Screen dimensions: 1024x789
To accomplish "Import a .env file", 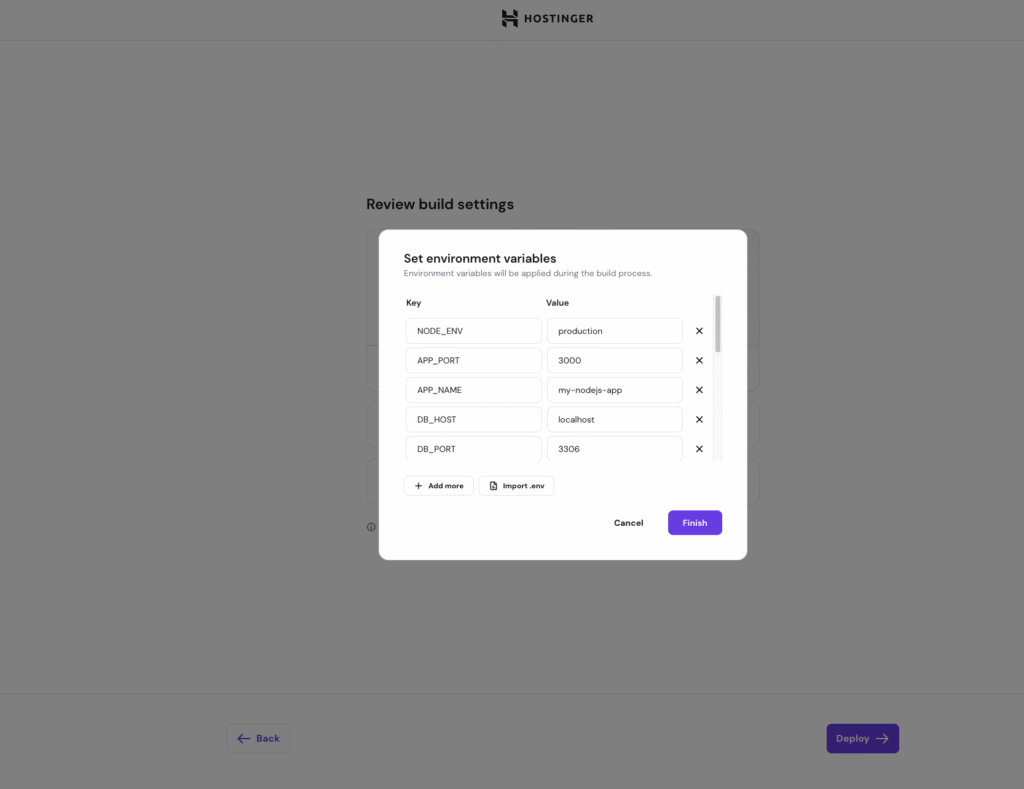I will 517,486.
